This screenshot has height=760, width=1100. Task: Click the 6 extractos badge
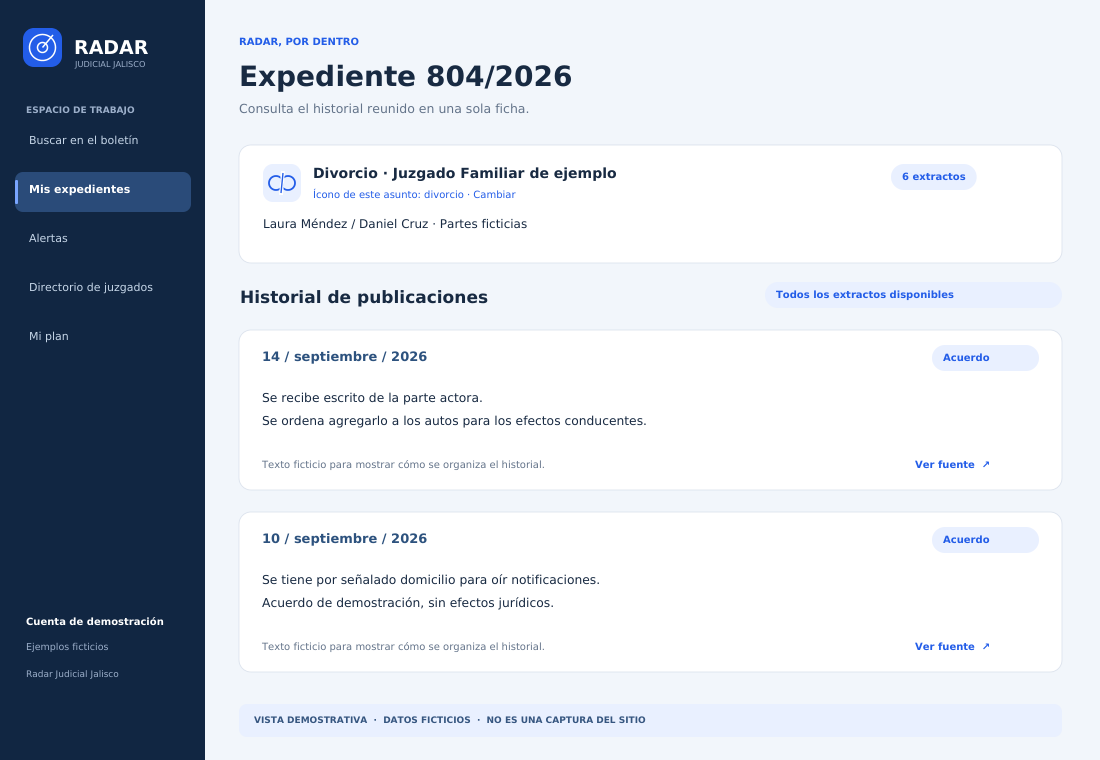pos(933,177)
